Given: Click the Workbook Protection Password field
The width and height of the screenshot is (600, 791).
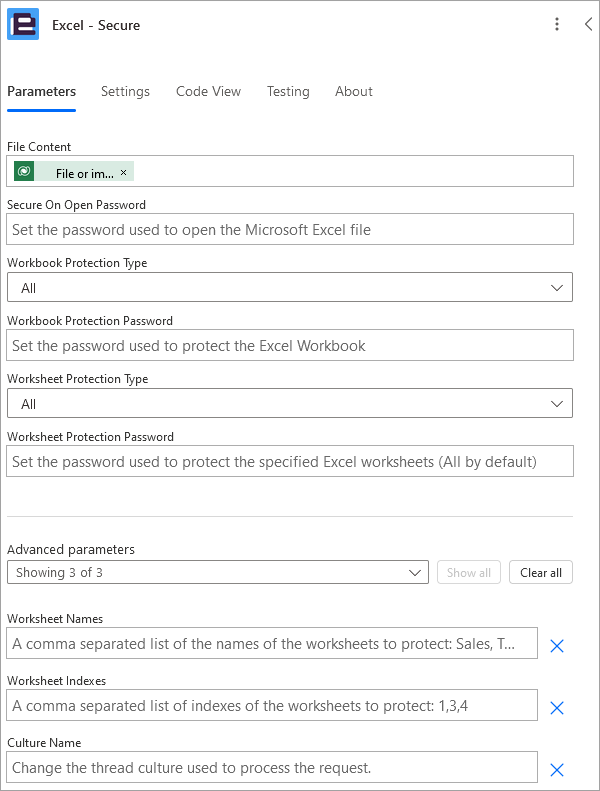Looking at the screenshot, I should click(290, 346).
